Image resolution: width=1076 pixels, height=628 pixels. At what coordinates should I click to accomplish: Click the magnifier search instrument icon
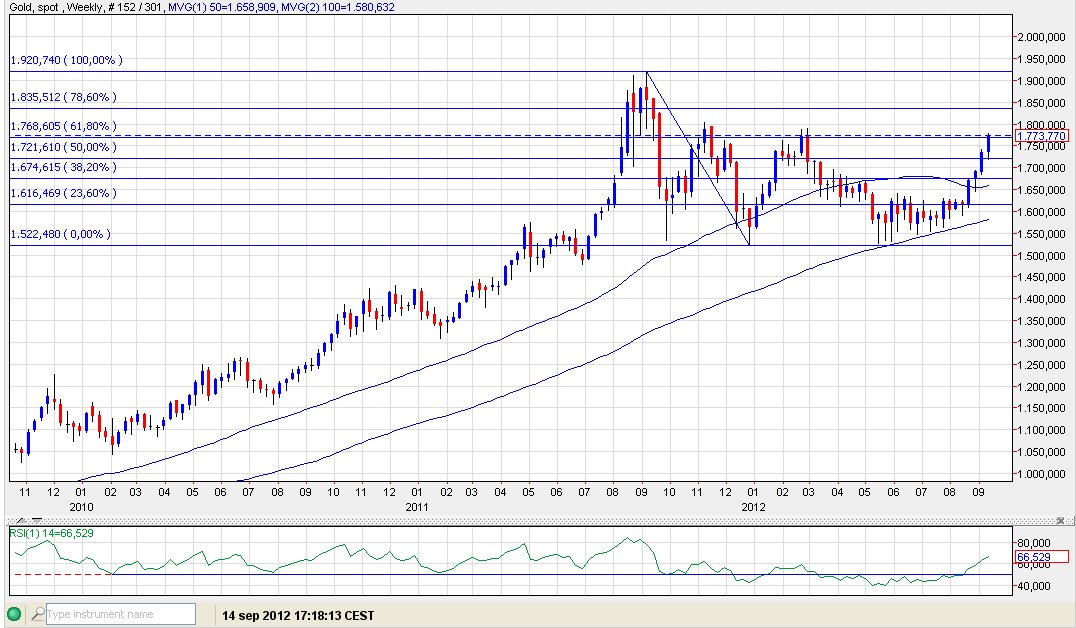pyautogui.click(x=38, y=614)
